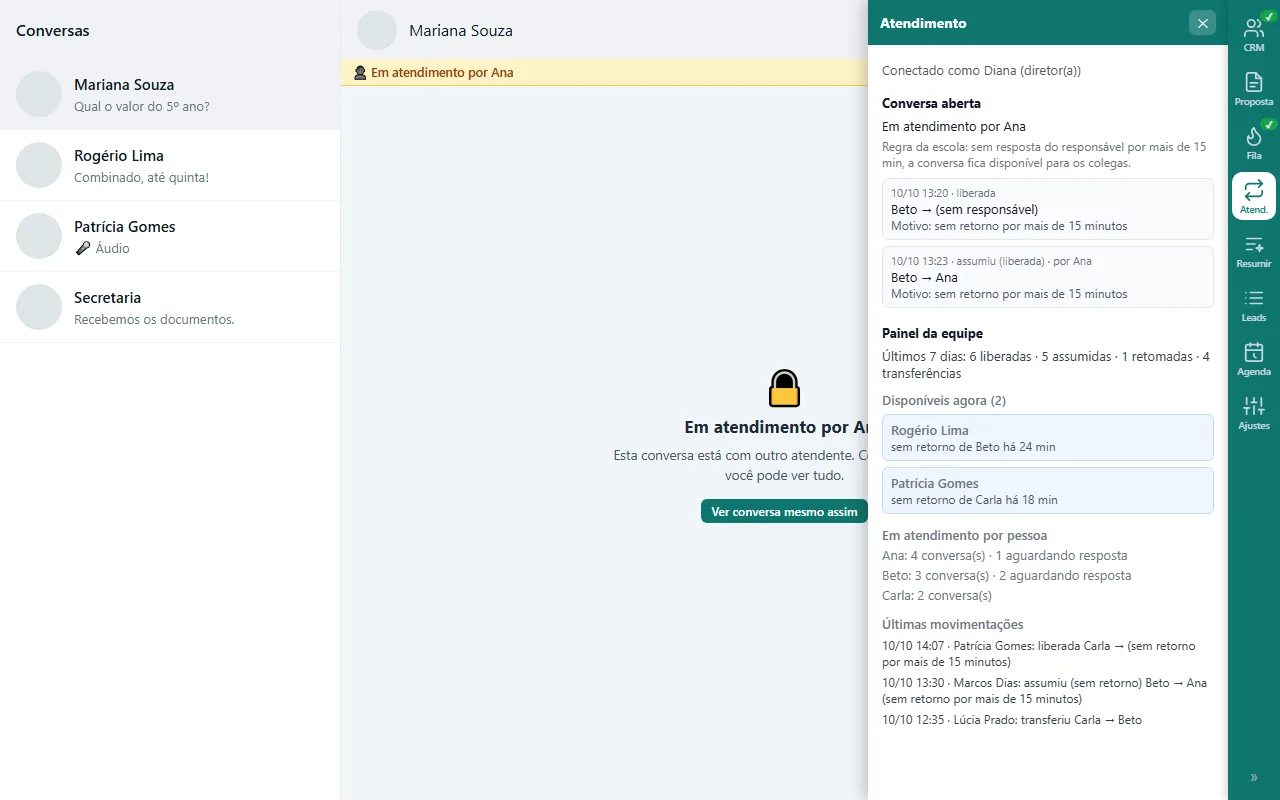Viewport: 1280px width, 800px height.
Task: Click Mariana Souza name in chat header
Action: coord(461,31)
